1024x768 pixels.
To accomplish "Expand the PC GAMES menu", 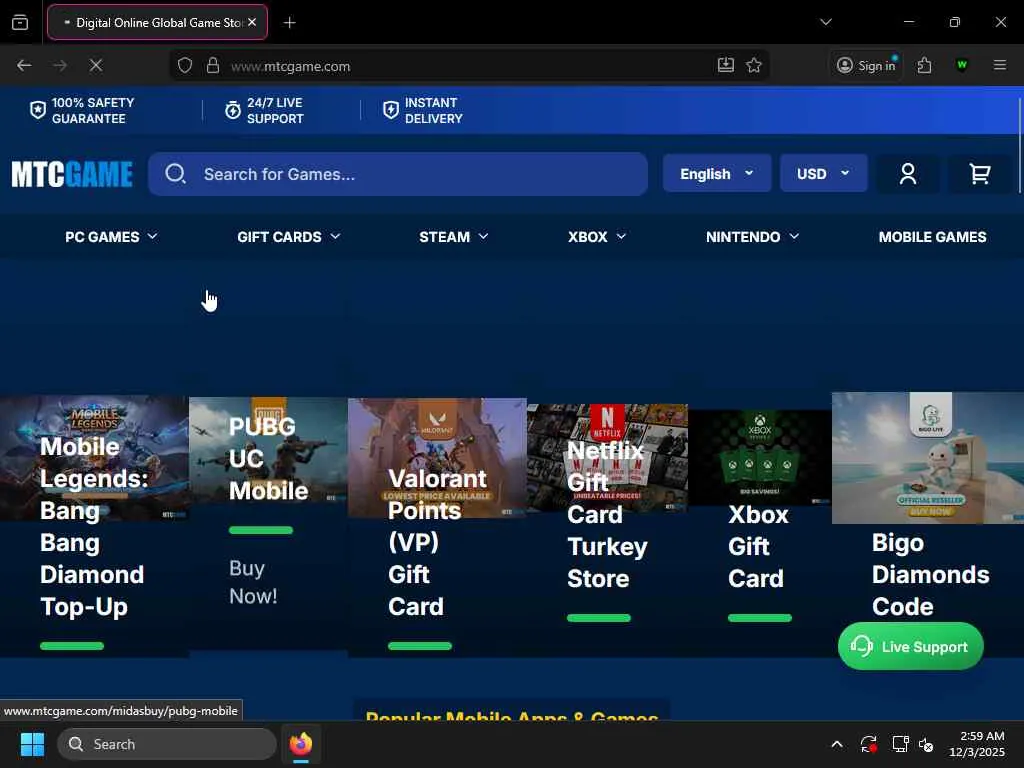I will click(111, 237).
